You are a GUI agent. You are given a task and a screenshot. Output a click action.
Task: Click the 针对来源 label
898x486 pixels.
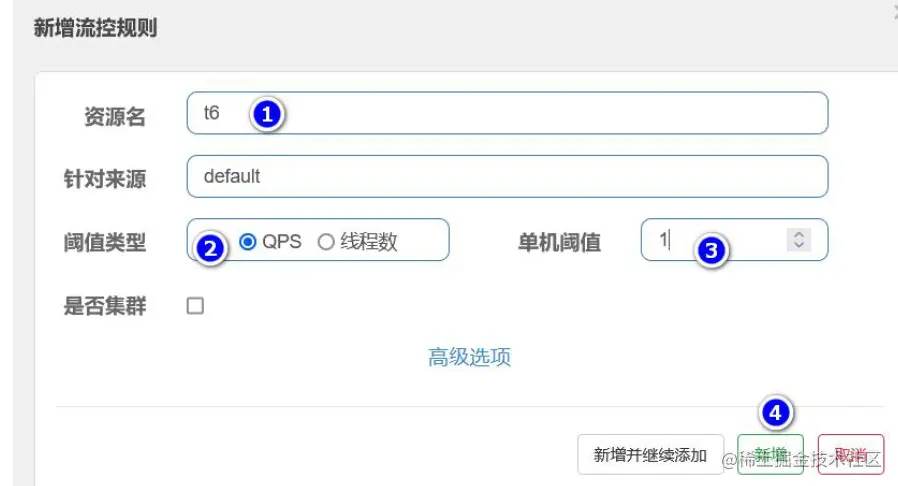pyautogui.click(x=105, y=179)
